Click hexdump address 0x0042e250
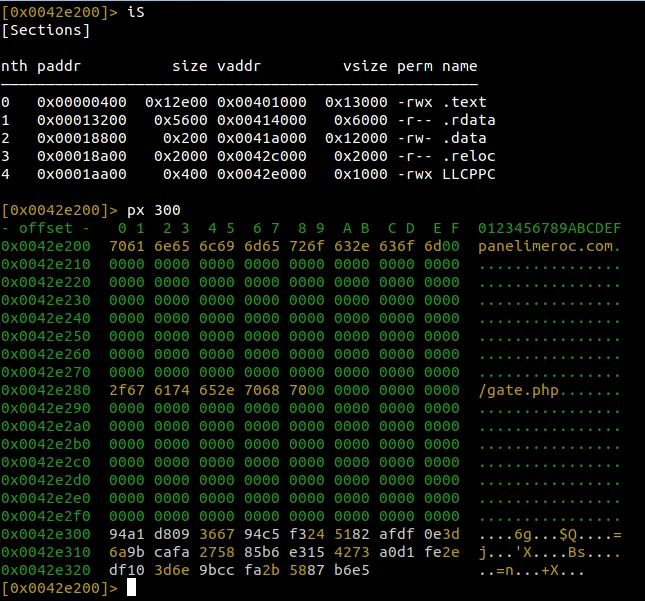The height and width of the screenshot is (601, 645). (x=46, y=336)
